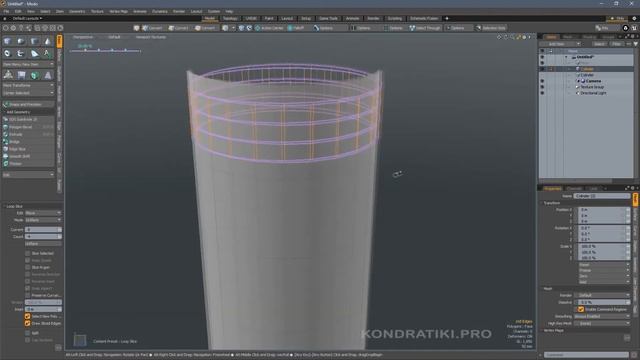Open the Item Menu New Item dropdown

[x=28, y=64]
